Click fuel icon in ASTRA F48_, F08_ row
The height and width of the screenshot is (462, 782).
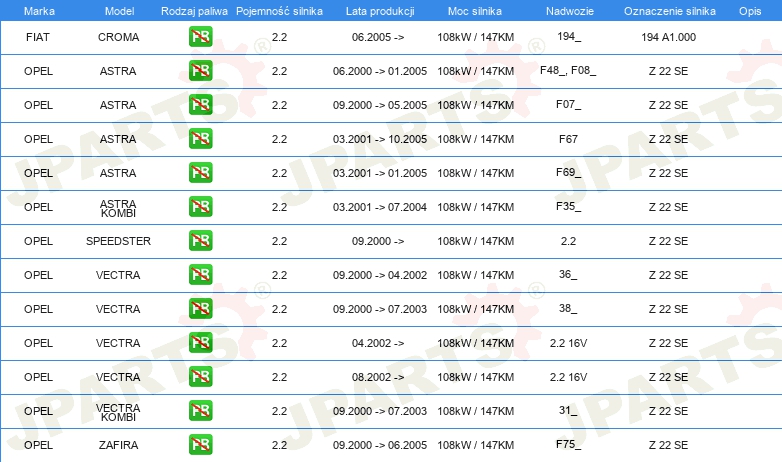(200, 70)
